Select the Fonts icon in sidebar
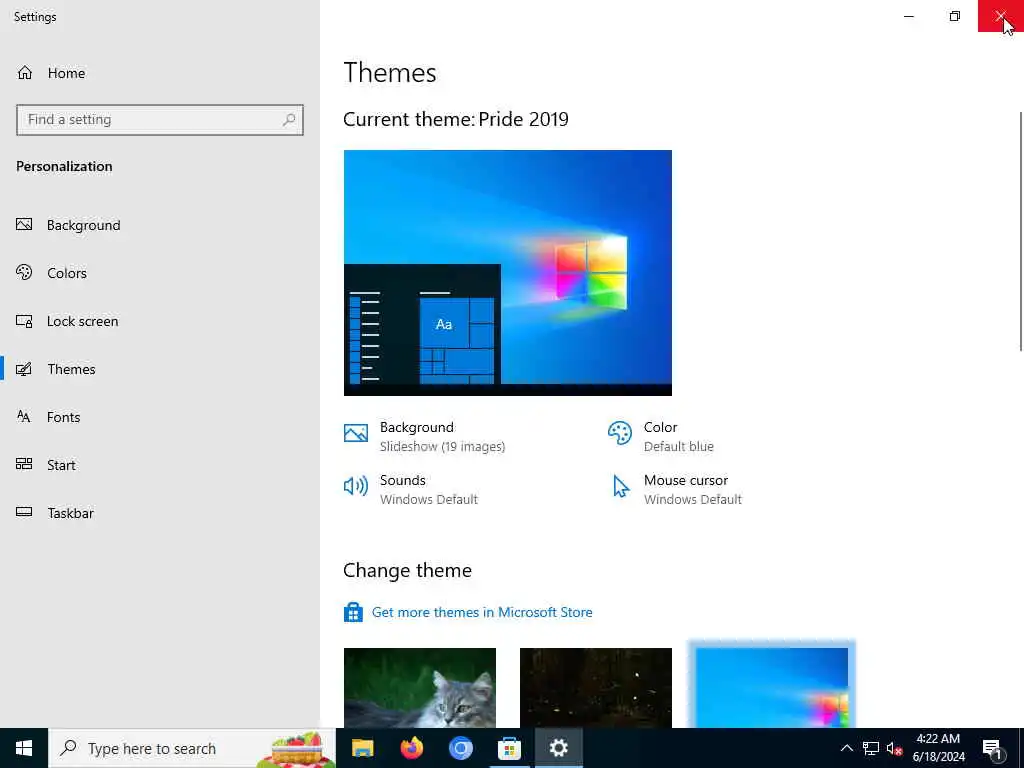 (24, 417)
